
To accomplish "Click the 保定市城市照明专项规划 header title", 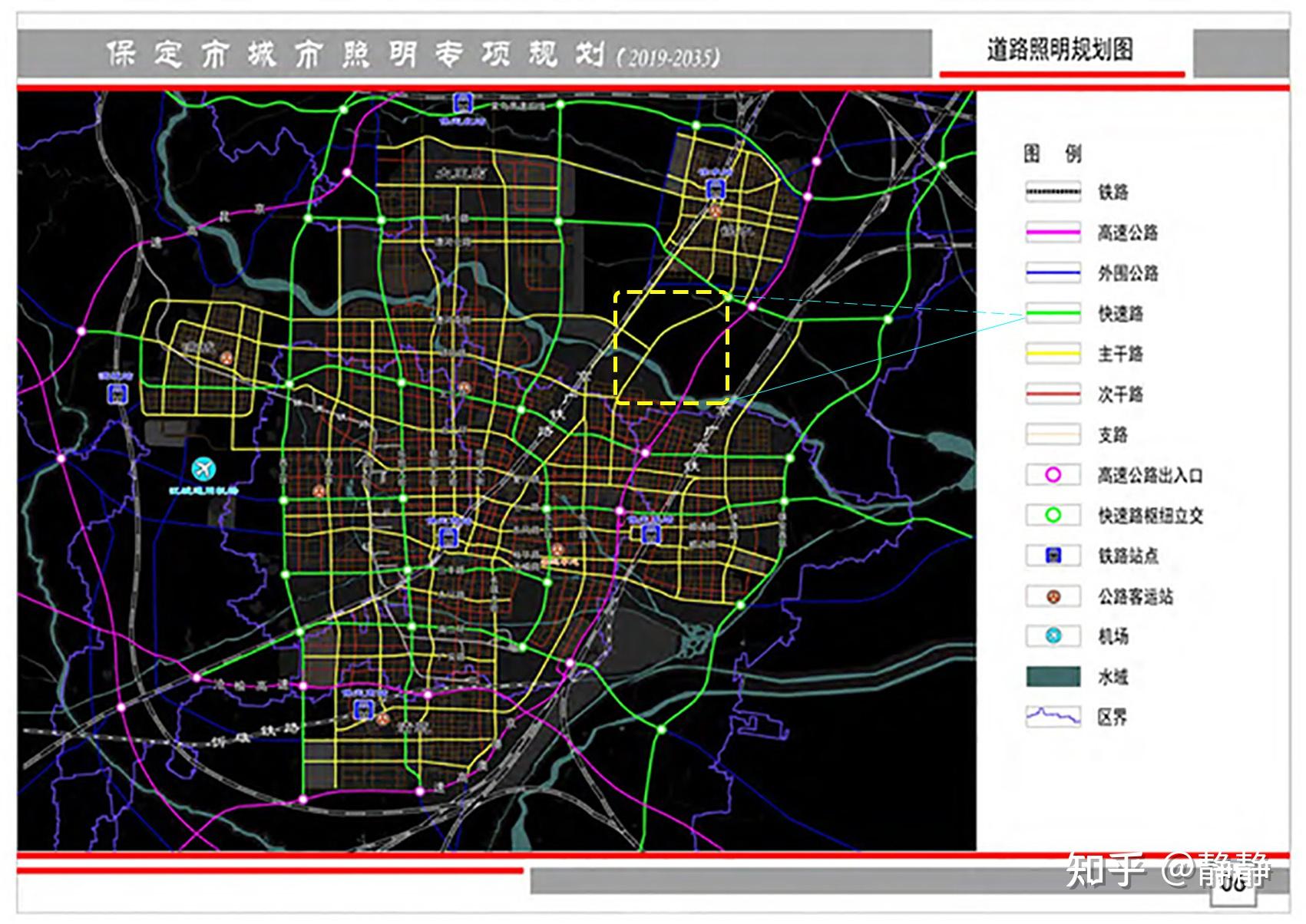I will coord(355,54).
